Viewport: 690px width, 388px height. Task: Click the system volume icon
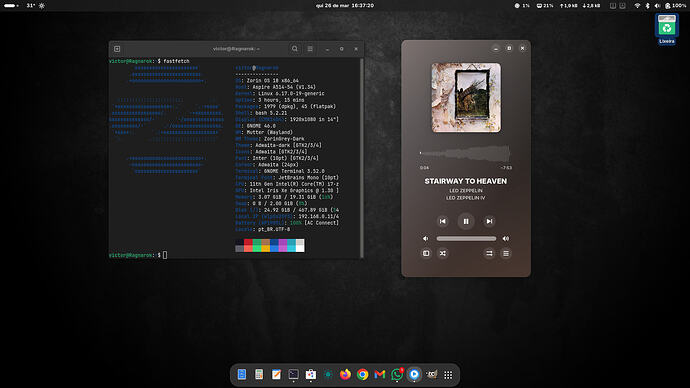coord(657,6)
